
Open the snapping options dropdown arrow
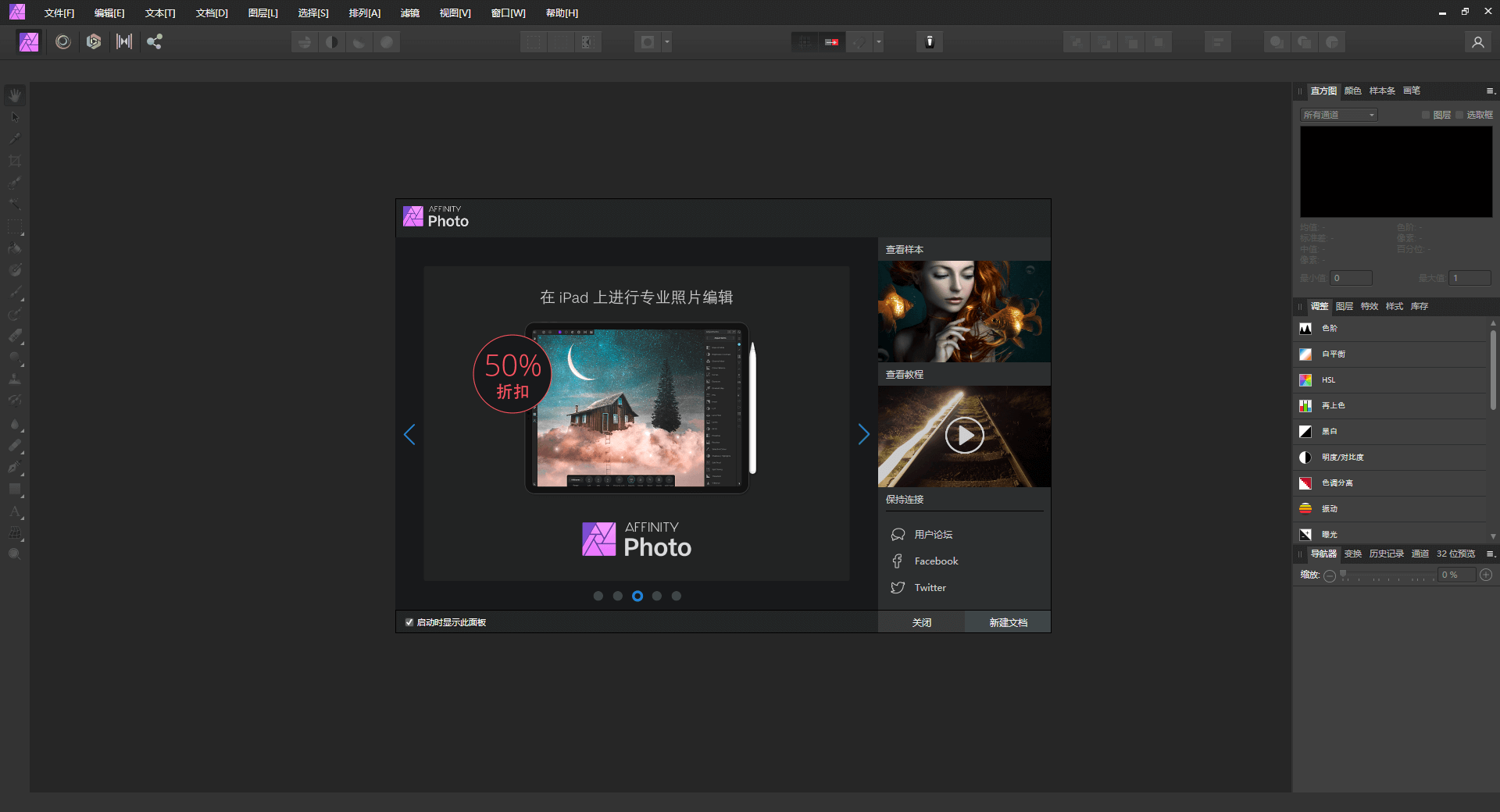879,42
